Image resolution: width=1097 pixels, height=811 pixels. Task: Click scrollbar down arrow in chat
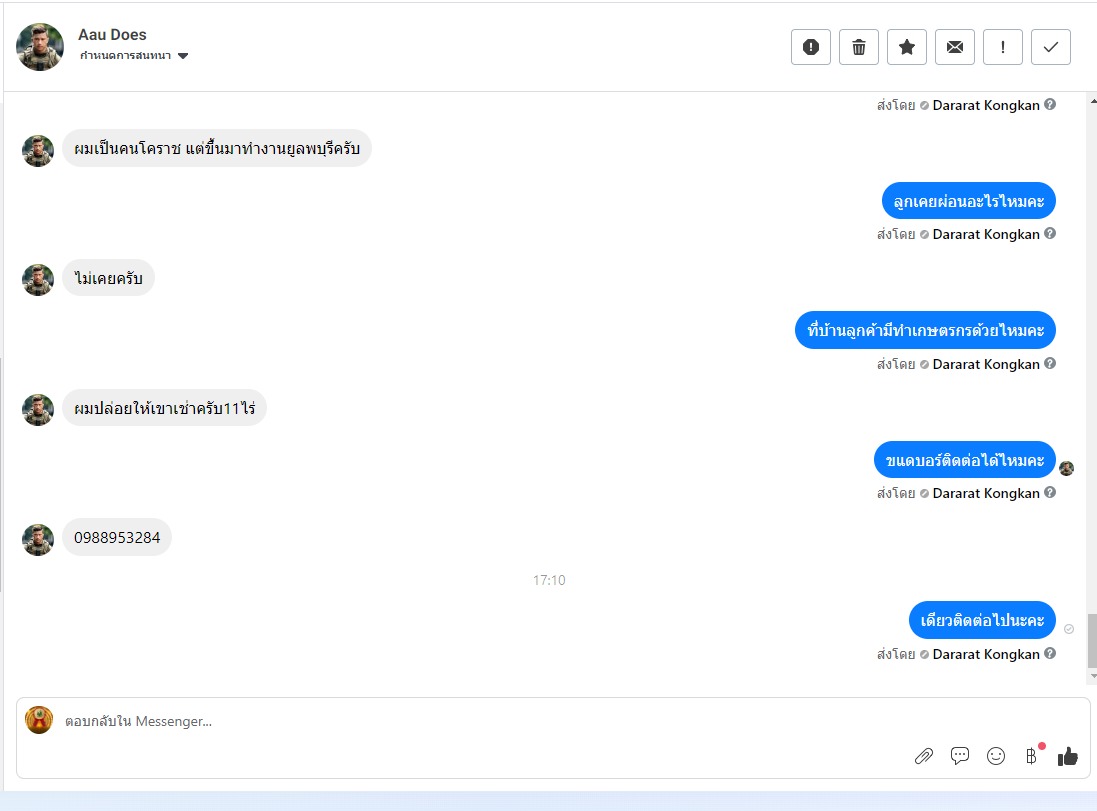tap(1094, 677)
